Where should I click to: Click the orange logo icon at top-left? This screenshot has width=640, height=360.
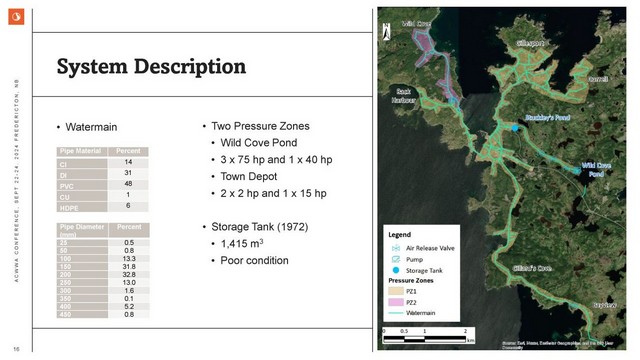[x=16, y=17]
